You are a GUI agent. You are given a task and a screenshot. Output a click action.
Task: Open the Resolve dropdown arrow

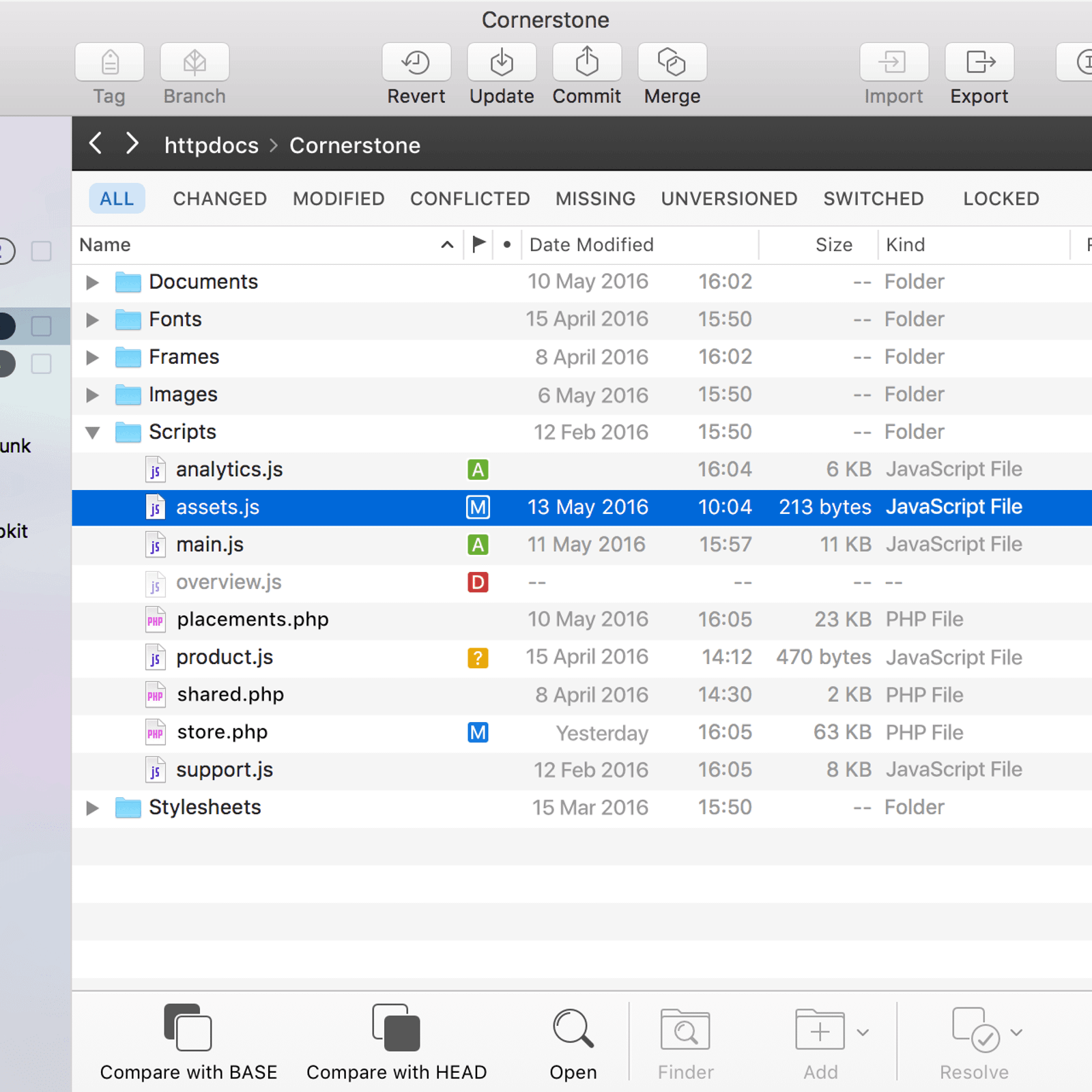click(1016, 1032)
